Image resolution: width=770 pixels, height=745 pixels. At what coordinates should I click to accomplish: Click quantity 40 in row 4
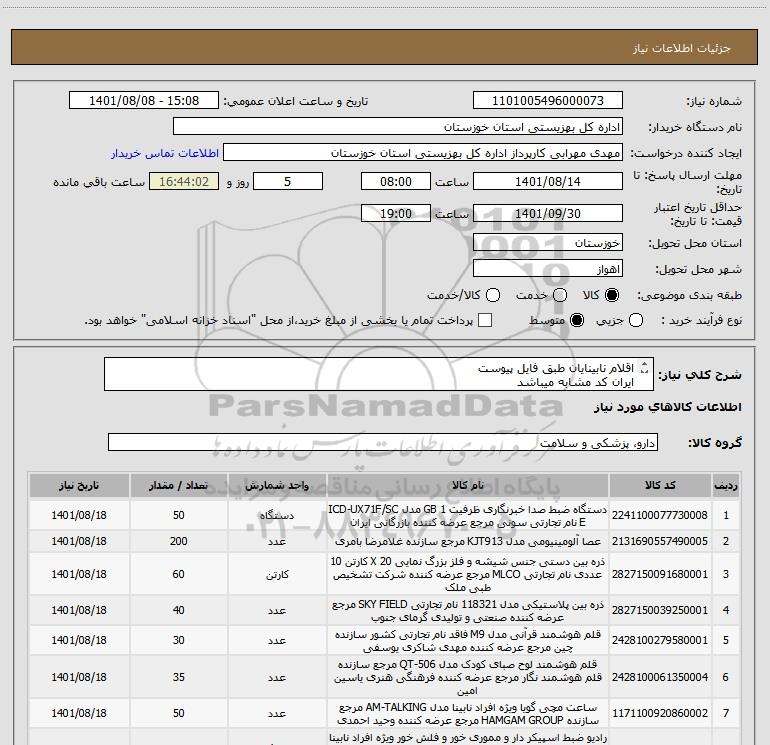[178, 610]
